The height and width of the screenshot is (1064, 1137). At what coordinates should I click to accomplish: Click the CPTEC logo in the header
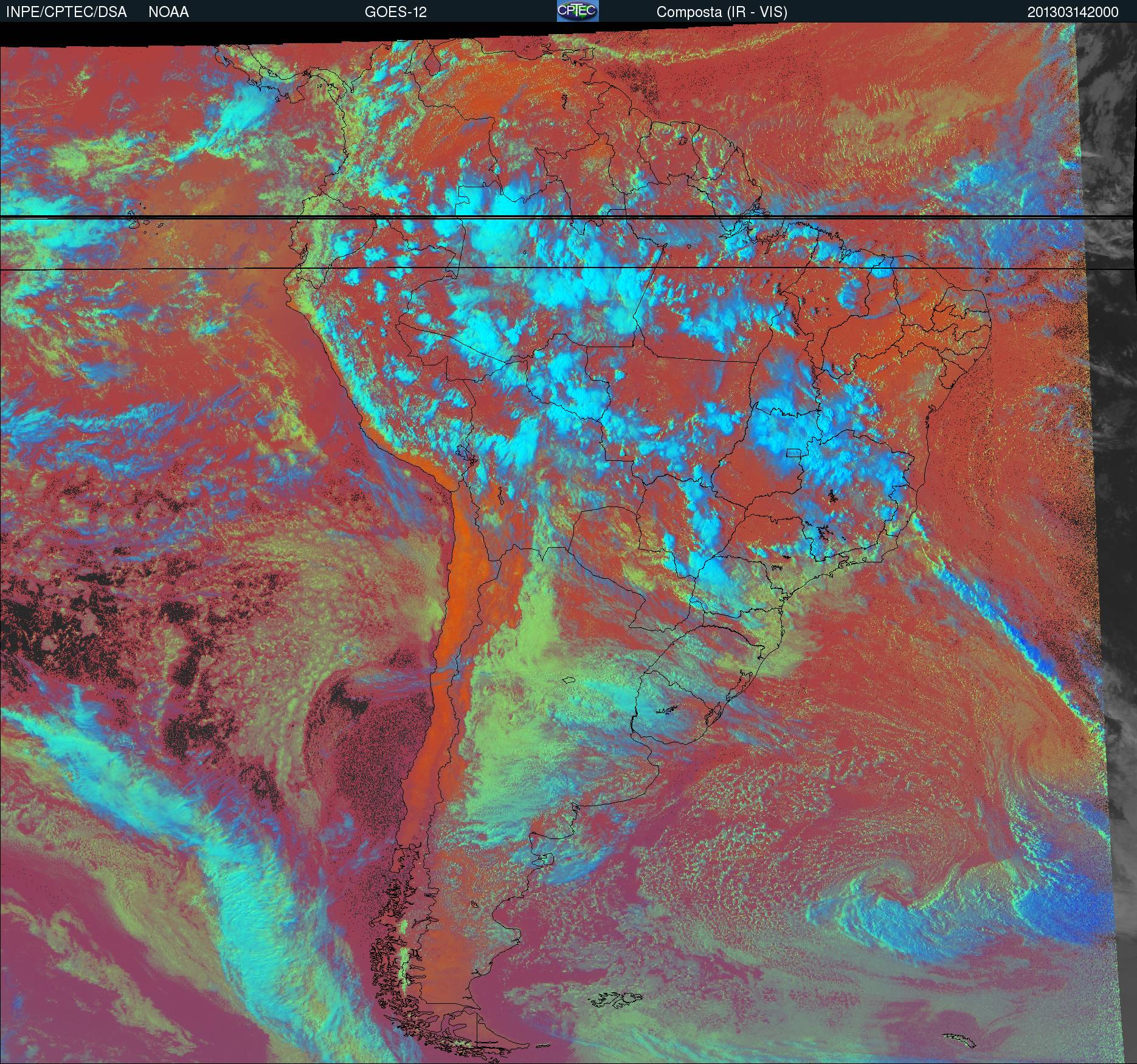point(578,11)
